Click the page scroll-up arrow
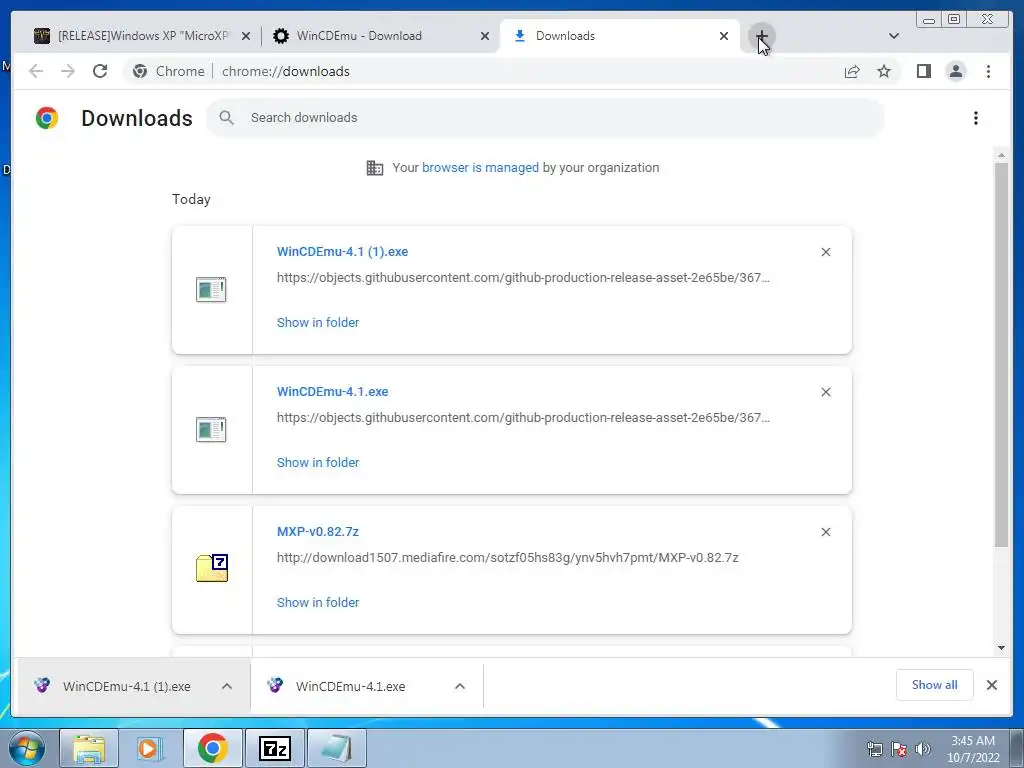The width and height of the screenshot is (1024, 768). coord(1001,155)
